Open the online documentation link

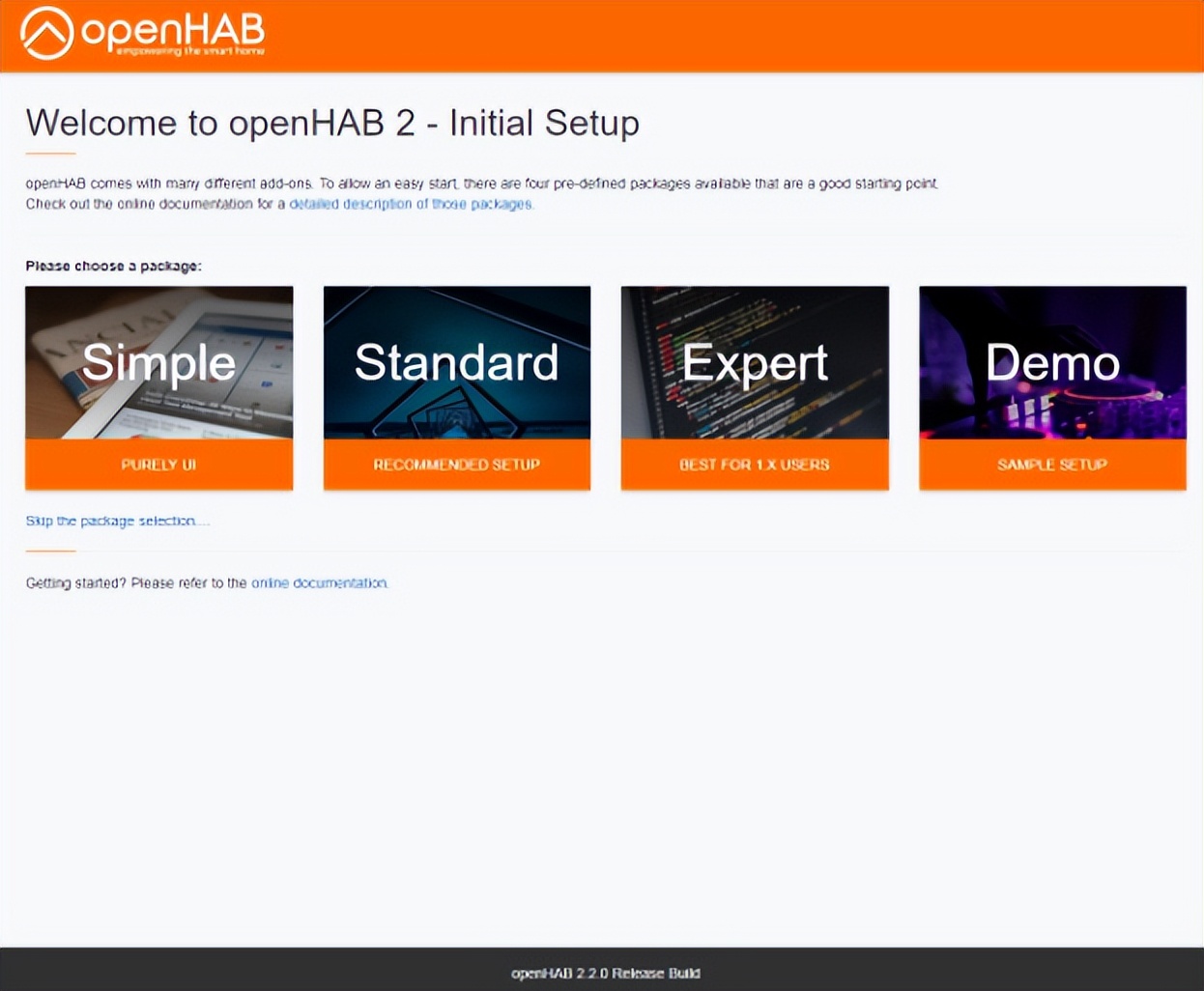point(319,583)
